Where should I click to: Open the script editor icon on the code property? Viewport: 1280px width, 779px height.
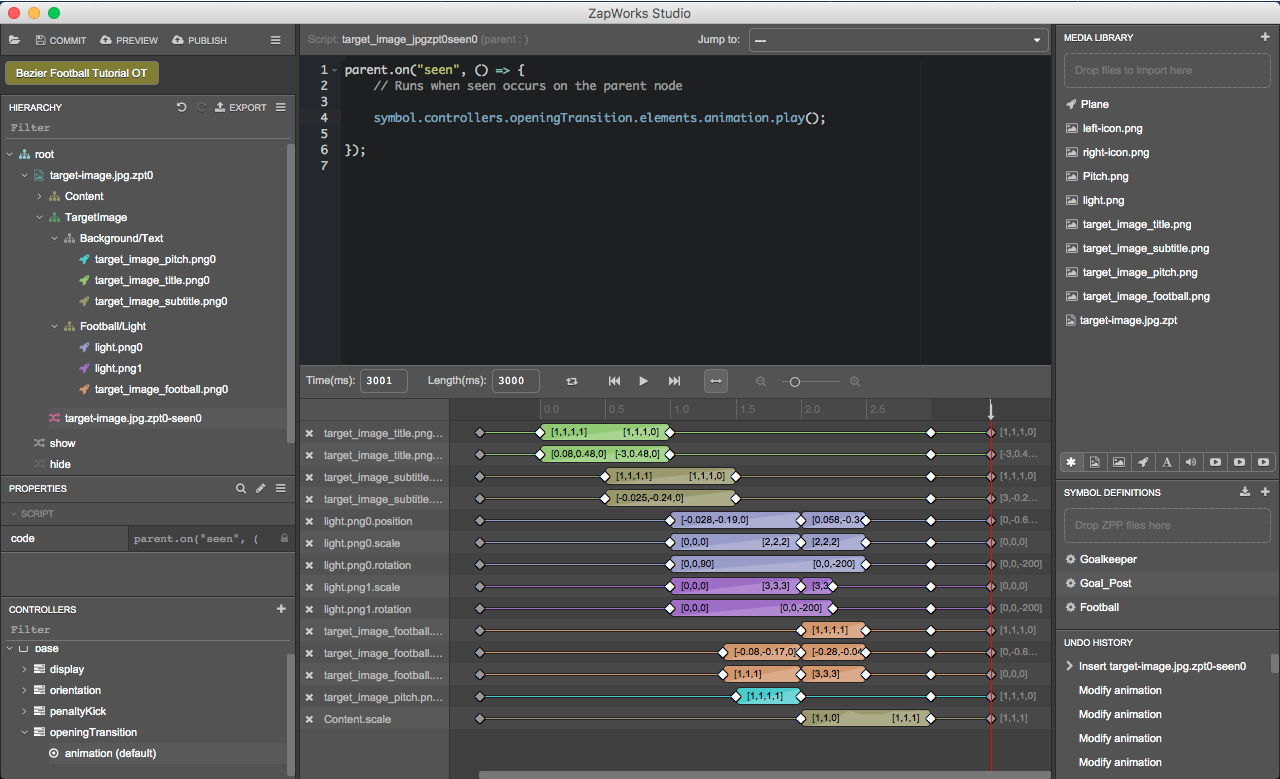tap(260, 488)
